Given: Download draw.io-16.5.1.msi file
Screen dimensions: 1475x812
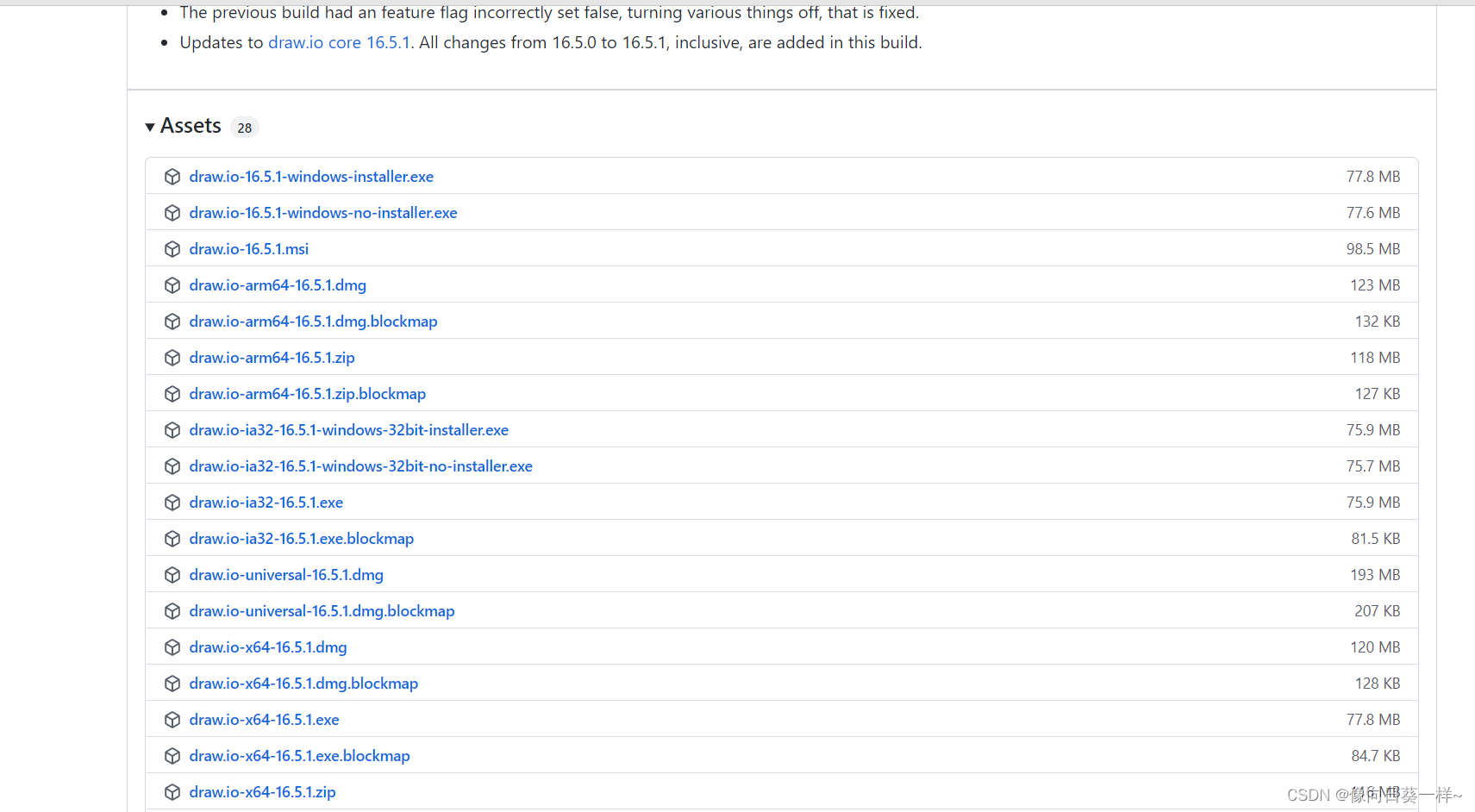Looking at the screenshot, I should pos(249,249).
